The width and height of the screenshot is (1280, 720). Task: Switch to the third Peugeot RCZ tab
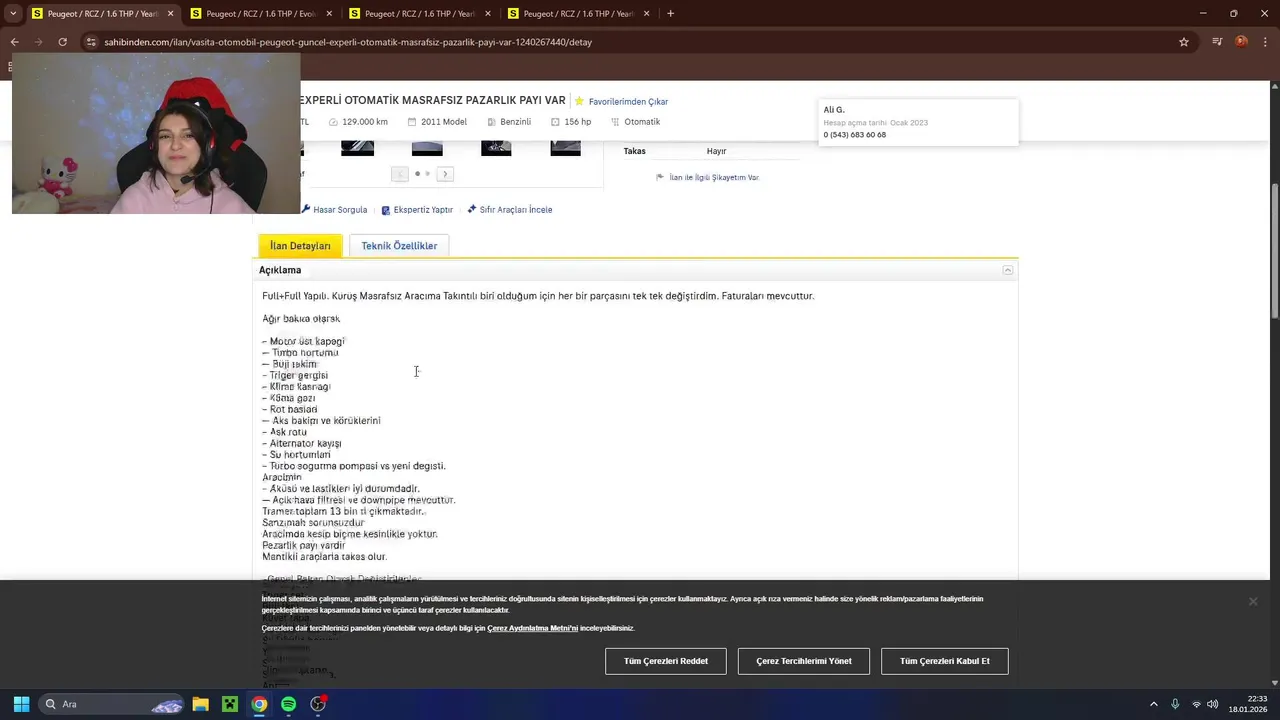[419, 14]
